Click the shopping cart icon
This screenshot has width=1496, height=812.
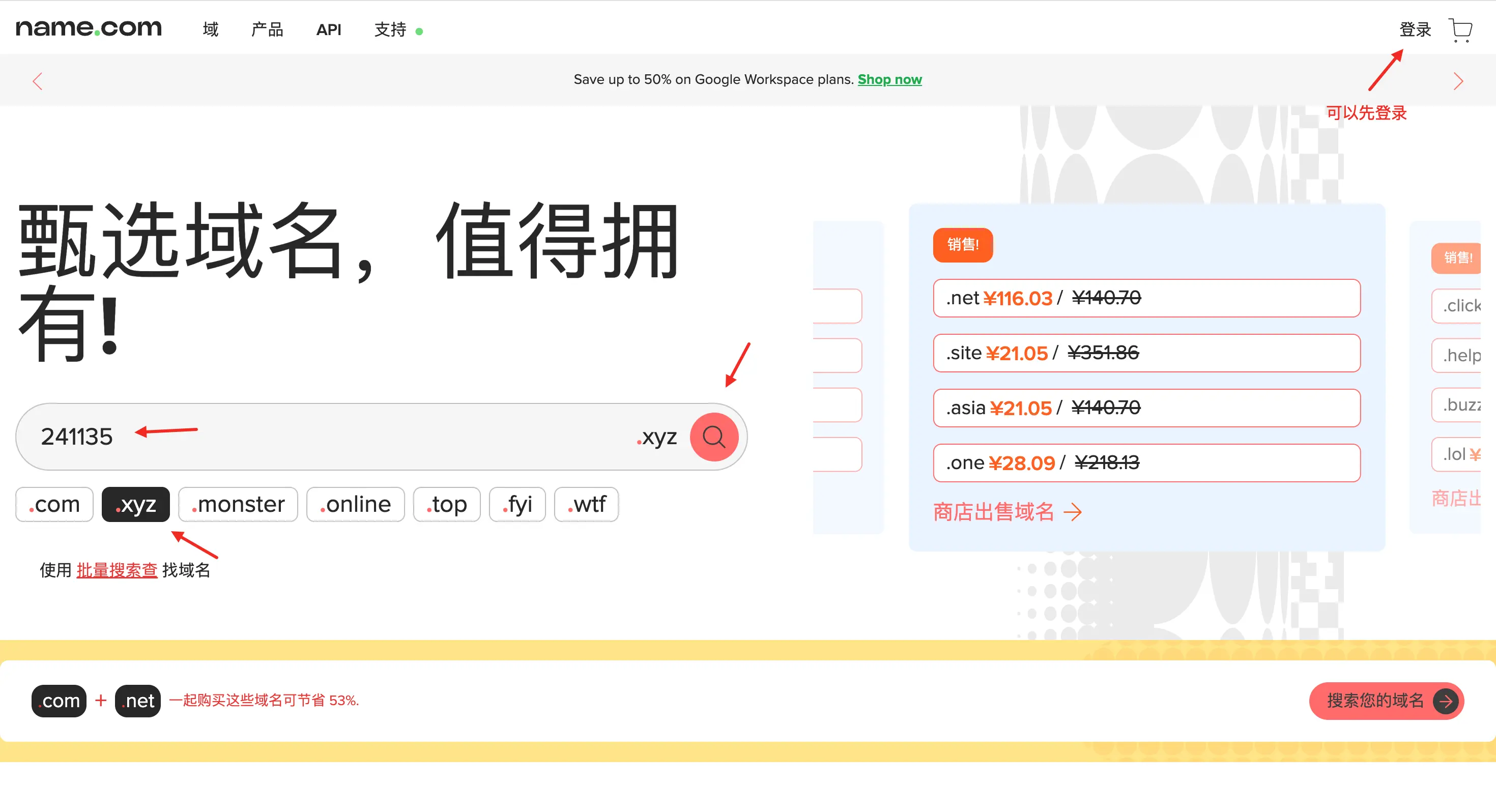1459,30
